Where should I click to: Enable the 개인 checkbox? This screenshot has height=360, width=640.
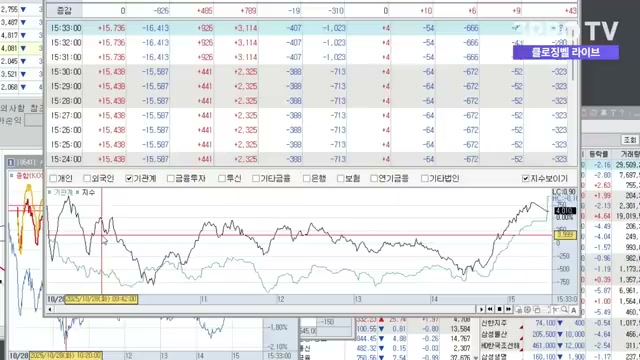click(x=53, y=178)
